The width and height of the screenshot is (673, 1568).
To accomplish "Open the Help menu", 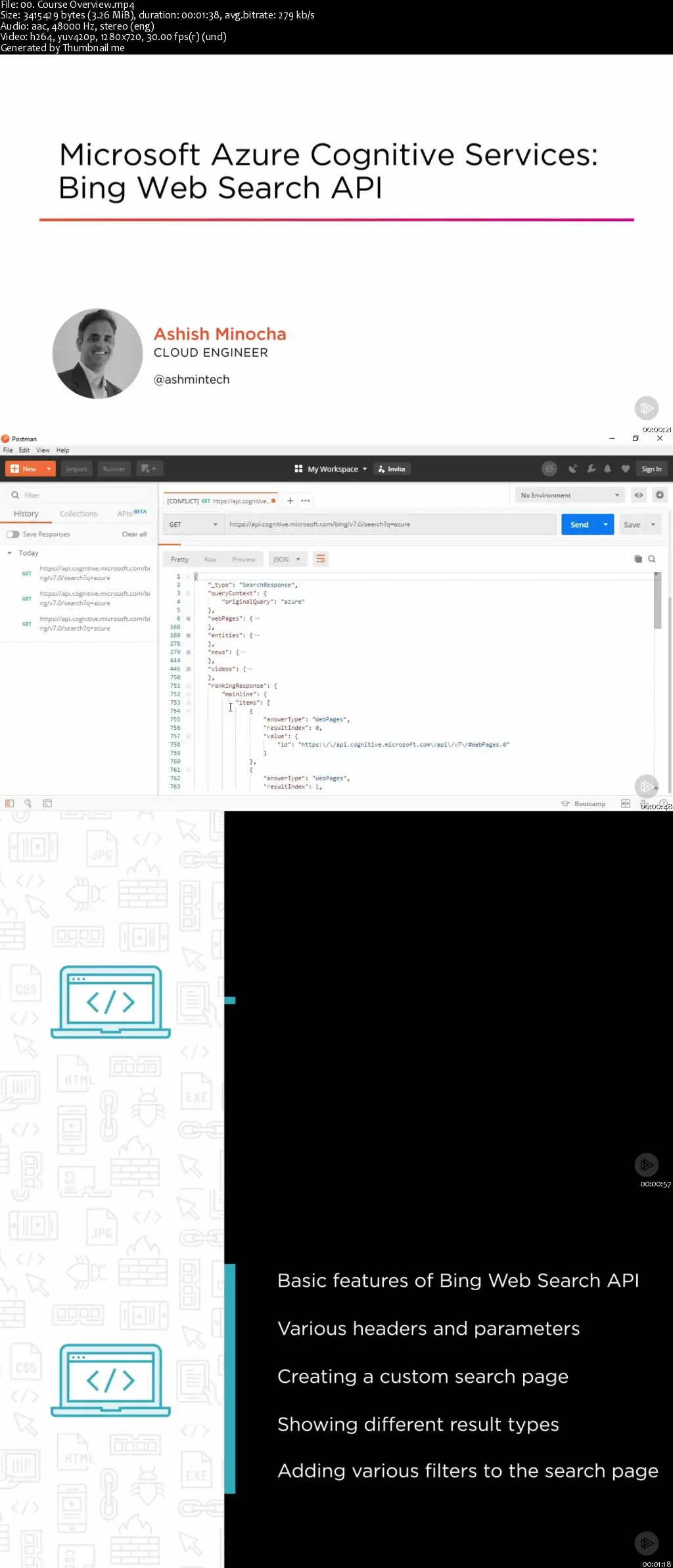I will coord(62,450).
